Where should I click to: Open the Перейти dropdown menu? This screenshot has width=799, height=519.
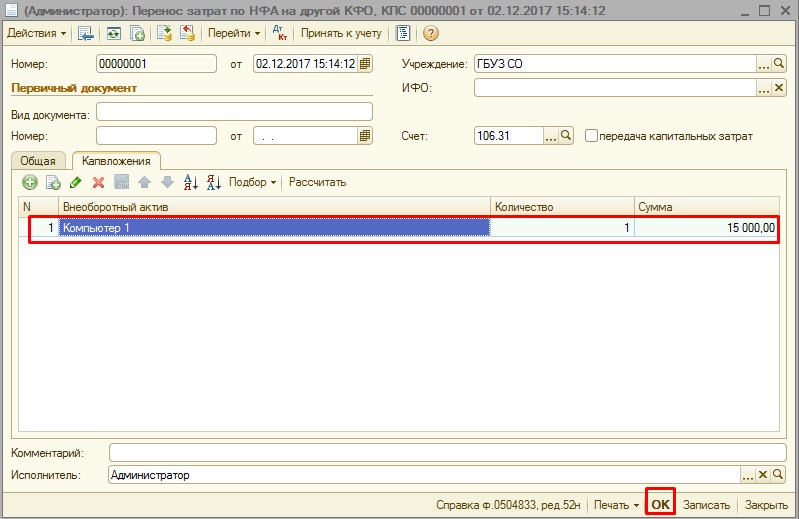pos(234,33)
